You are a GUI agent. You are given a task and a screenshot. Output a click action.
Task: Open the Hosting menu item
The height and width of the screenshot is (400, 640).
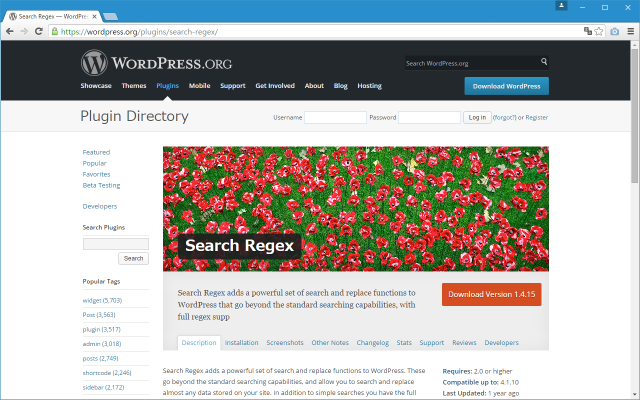369,86
